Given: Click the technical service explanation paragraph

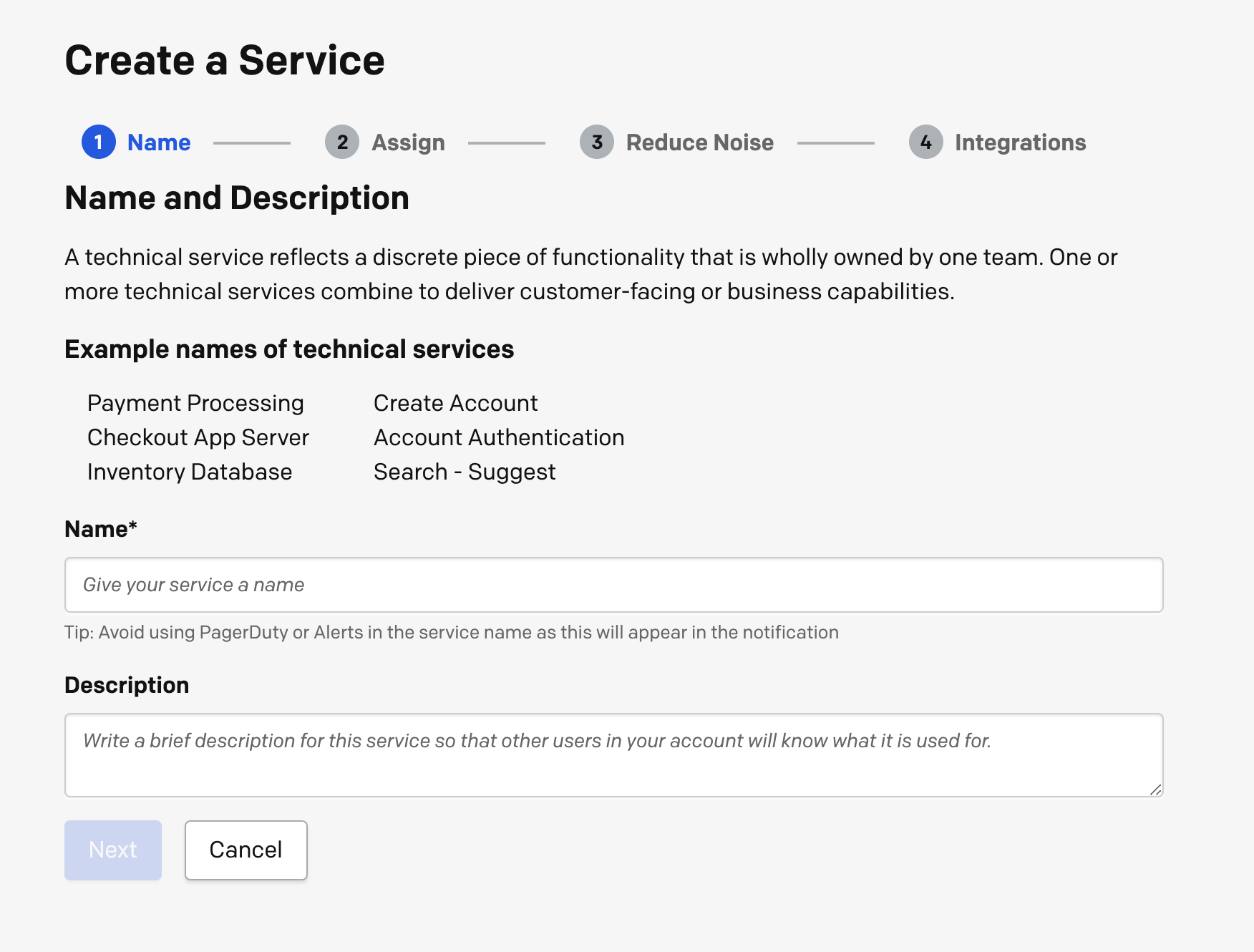Looking at the screenshot, I should coord(590,274).
